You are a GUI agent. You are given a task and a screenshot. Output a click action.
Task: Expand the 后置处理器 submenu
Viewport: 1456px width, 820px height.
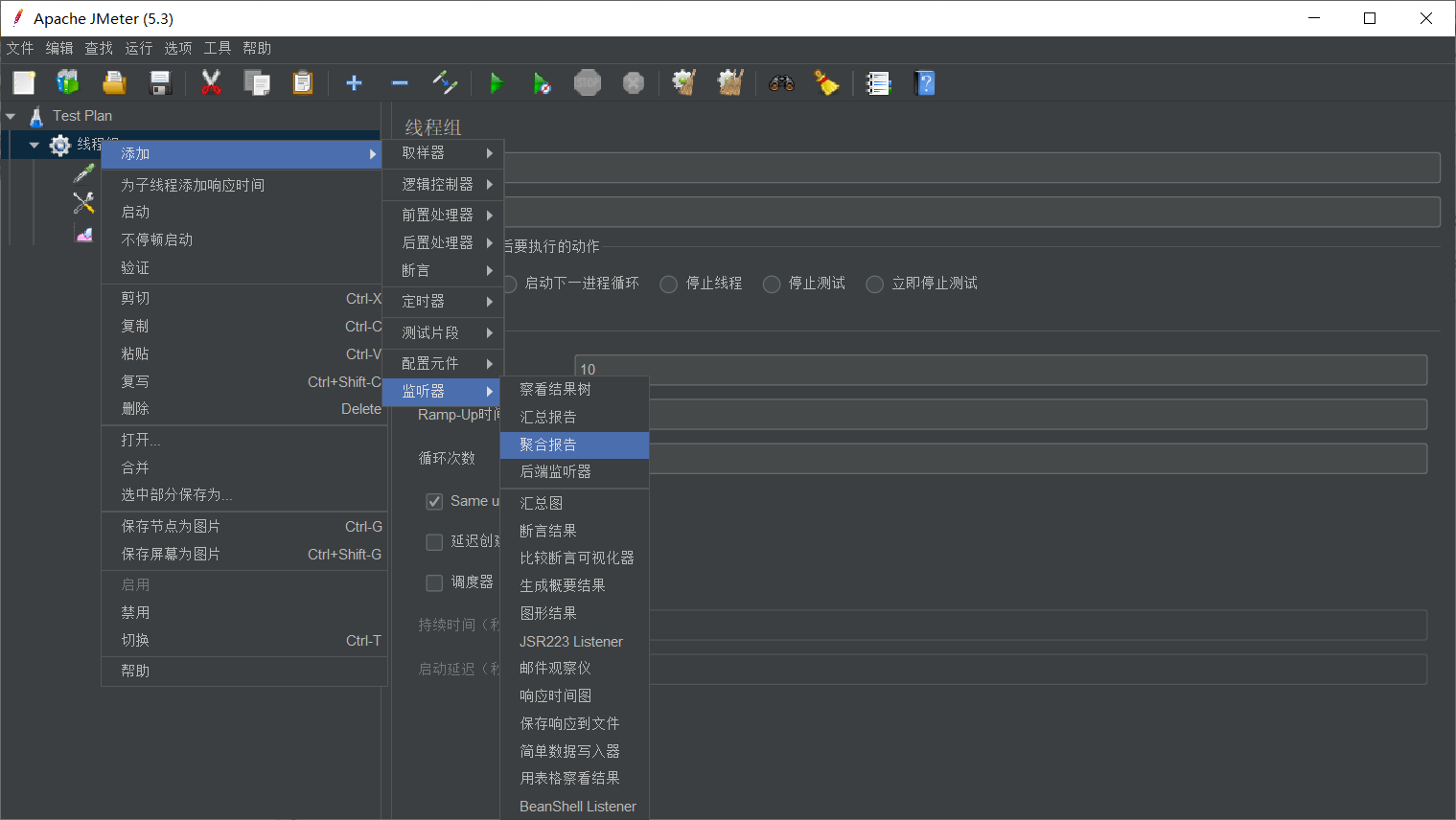443,243
